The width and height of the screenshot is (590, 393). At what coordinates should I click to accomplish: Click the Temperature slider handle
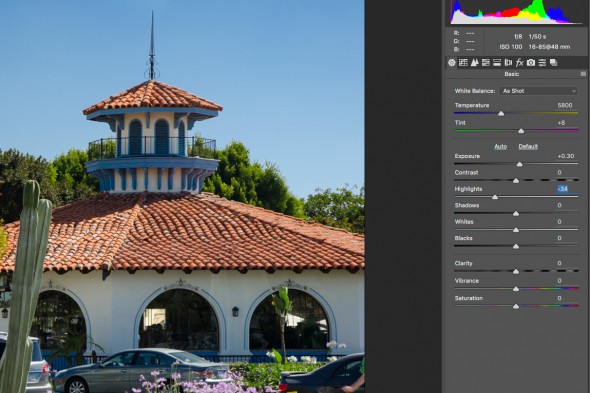pyautogui.click(x=501, y=113)
